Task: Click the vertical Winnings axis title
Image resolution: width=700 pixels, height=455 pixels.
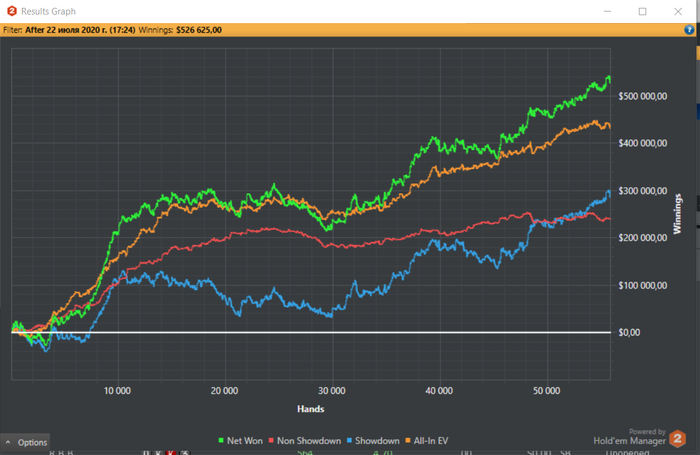Action: [678, 214]
